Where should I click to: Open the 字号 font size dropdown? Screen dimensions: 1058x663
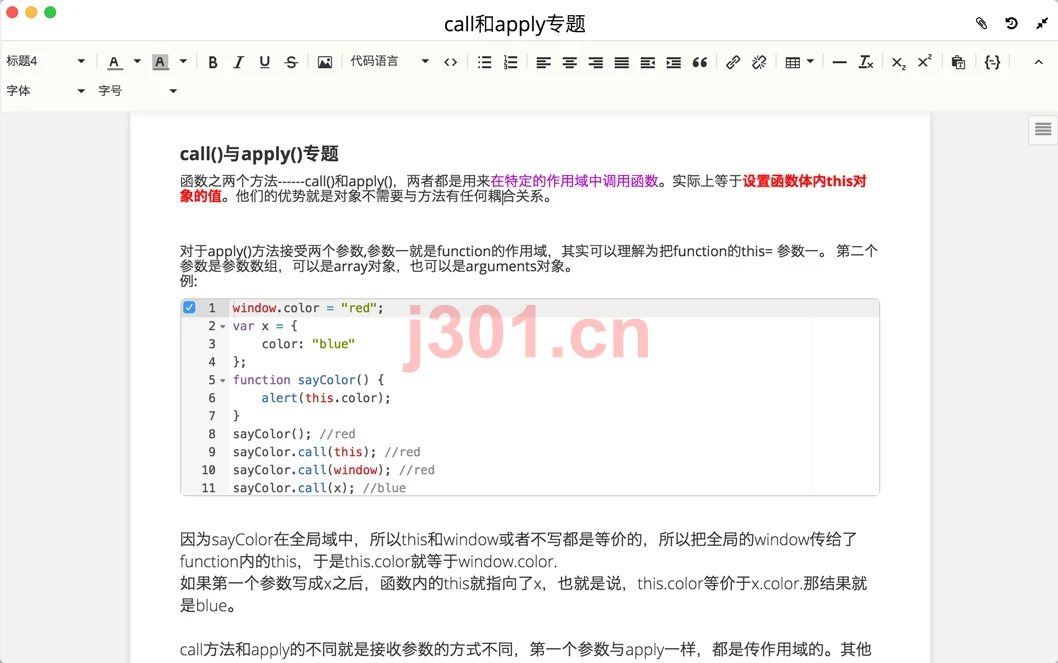tap(138, 90)
